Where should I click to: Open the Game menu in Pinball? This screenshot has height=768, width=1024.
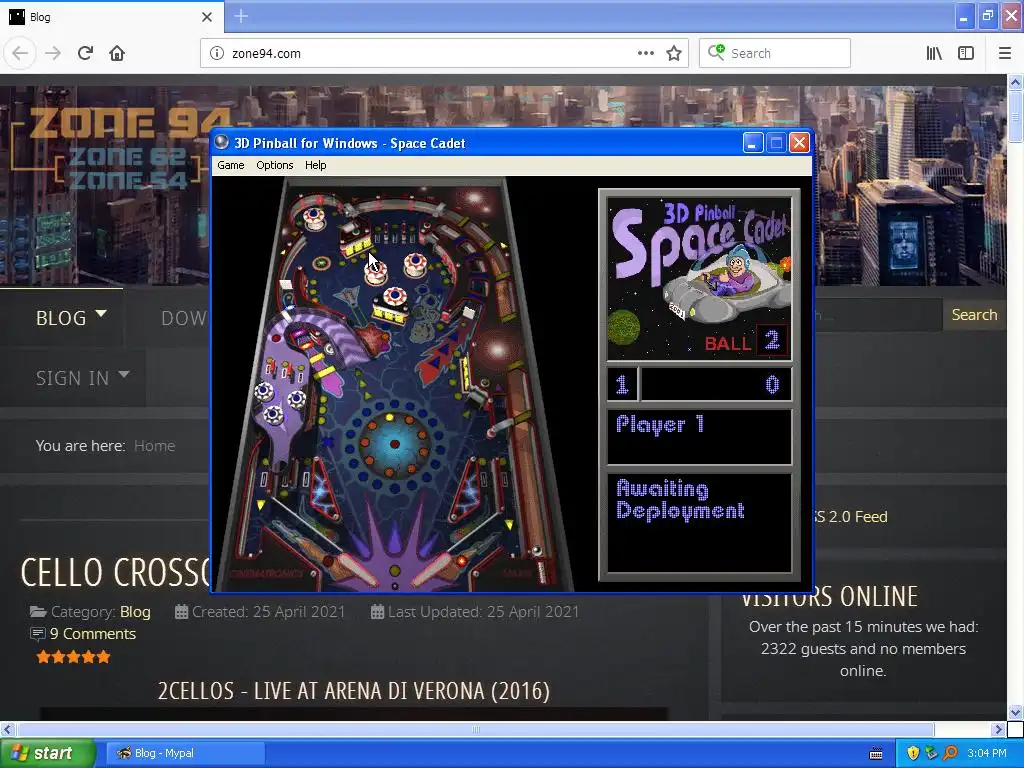[x=231, y=165]
